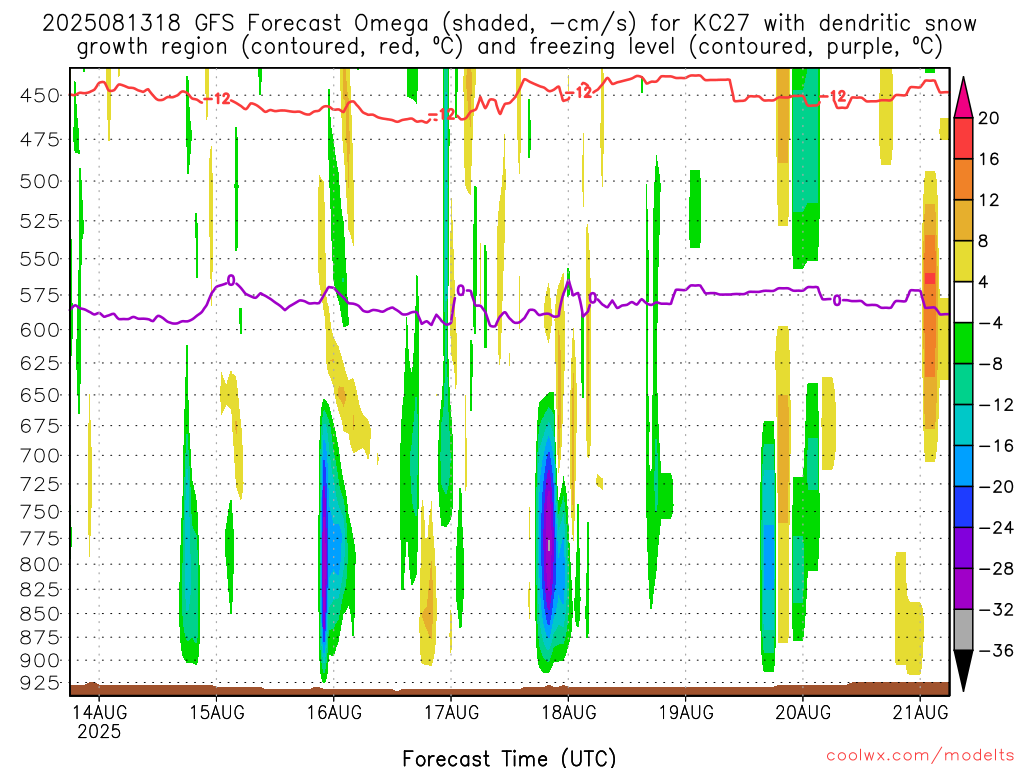The height and width of the screenshot is (768, 1024).
Task: Select the 575 pressure level label
Action: pyautogui.click(x=40, y=295)
